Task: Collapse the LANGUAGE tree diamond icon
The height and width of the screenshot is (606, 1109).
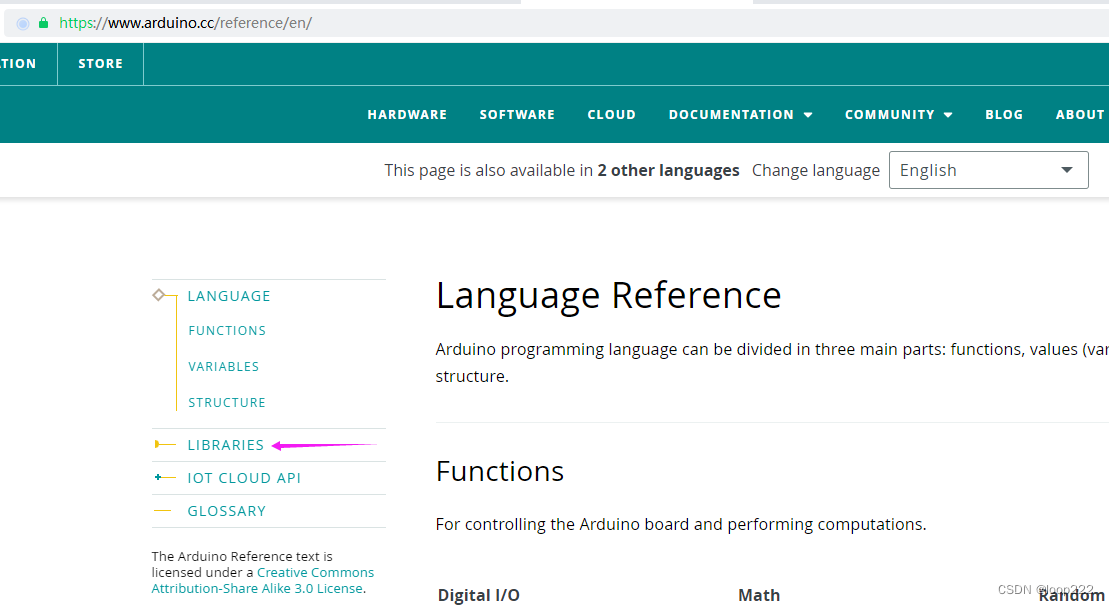Action: point(159,295)
